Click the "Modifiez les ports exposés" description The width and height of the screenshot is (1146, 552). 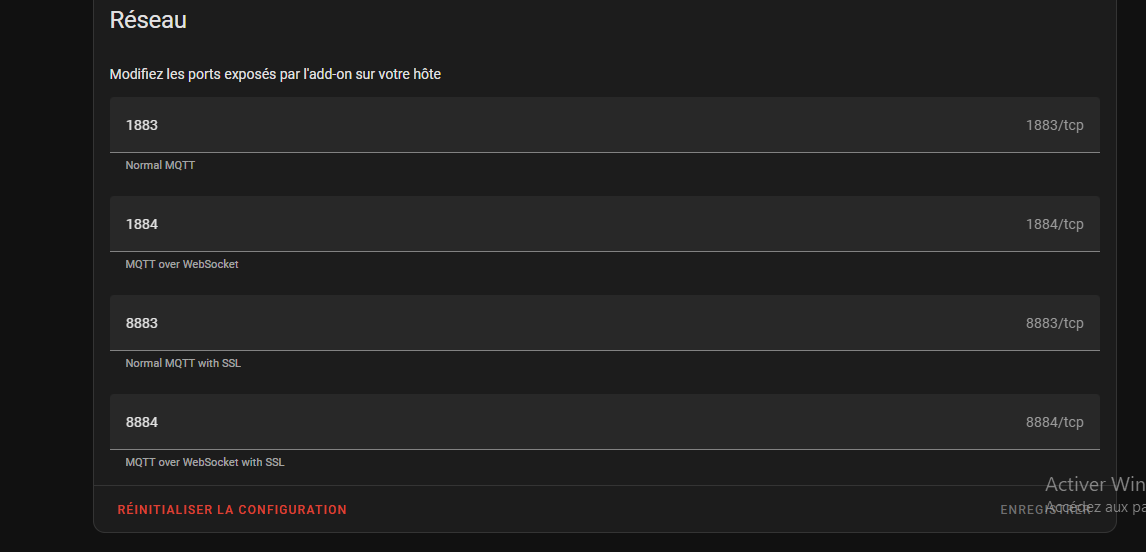[x=275, y=74]
